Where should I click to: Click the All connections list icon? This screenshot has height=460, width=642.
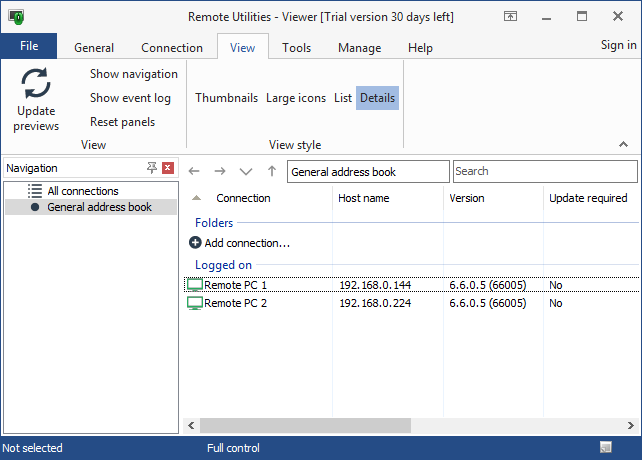coord(35,191)
